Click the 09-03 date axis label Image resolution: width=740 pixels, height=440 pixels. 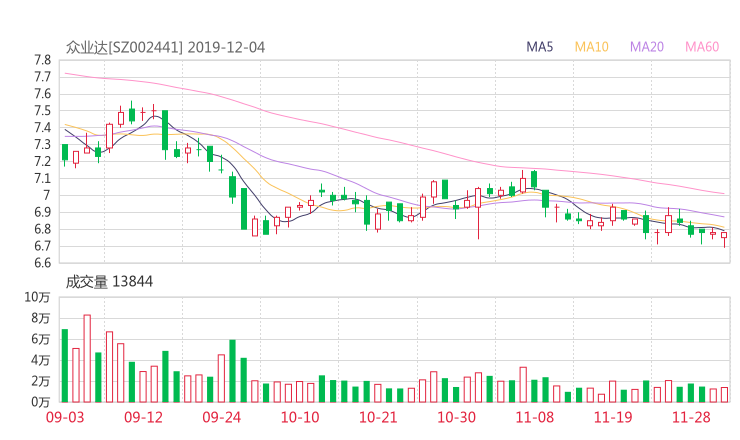pos(65,417)
